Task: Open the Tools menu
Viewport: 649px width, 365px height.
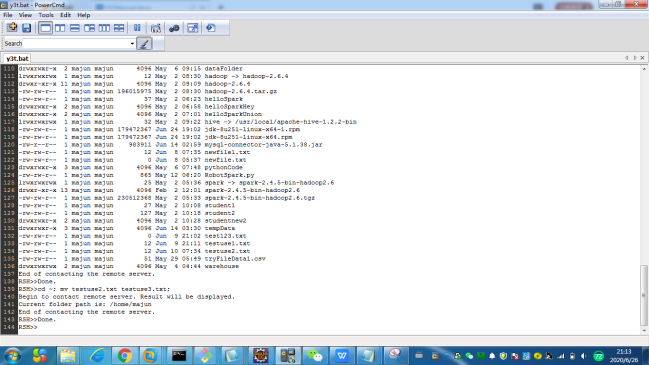Action: (46, 15)
